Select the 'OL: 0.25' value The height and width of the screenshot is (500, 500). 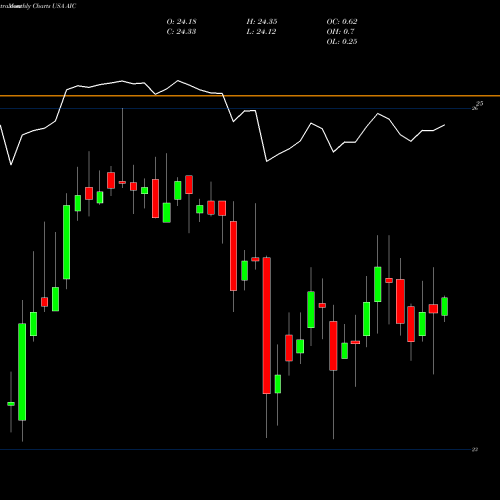click(342, 42)
